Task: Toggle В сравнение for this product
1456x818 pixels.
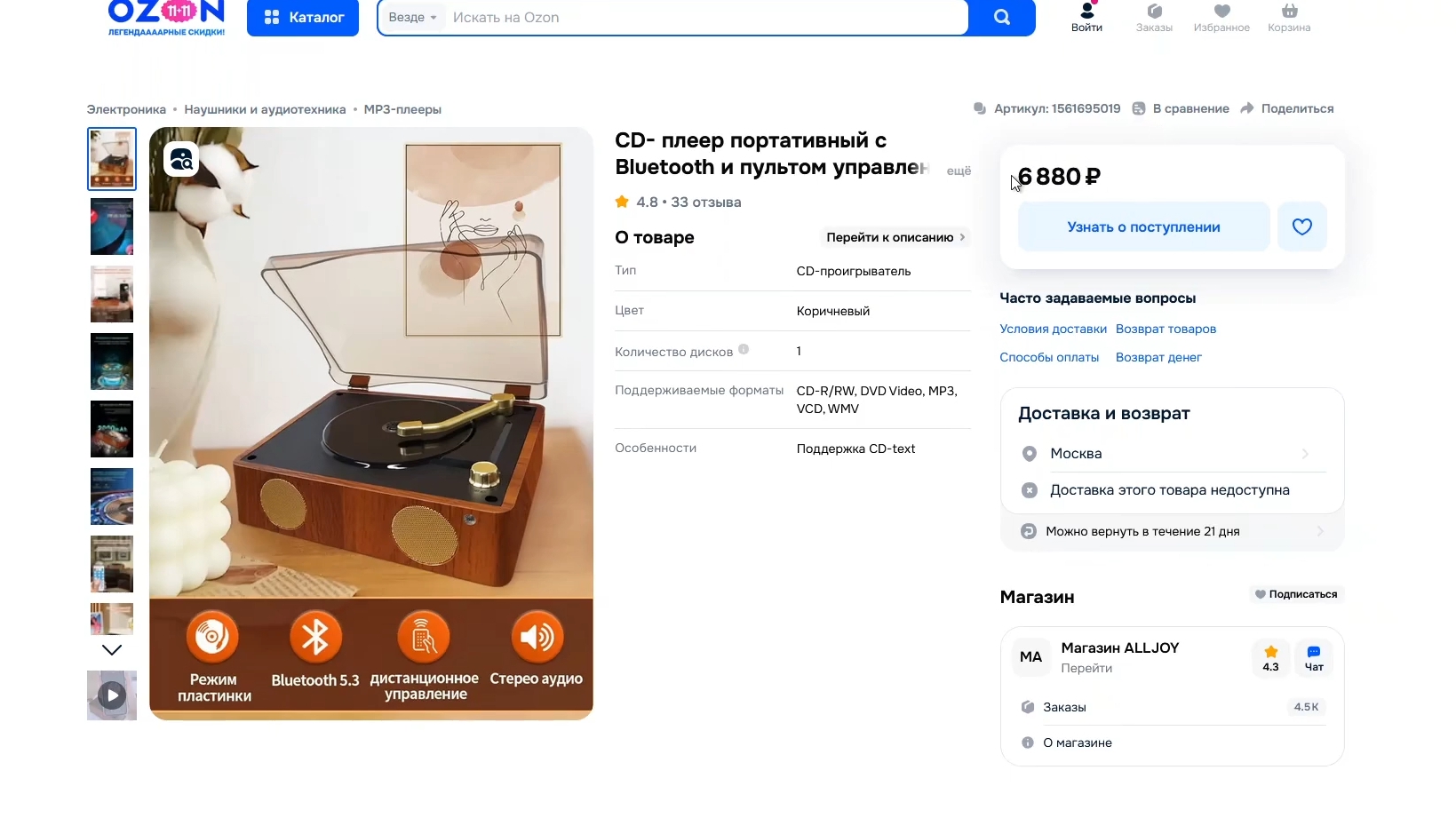Action: point(1181,108)
